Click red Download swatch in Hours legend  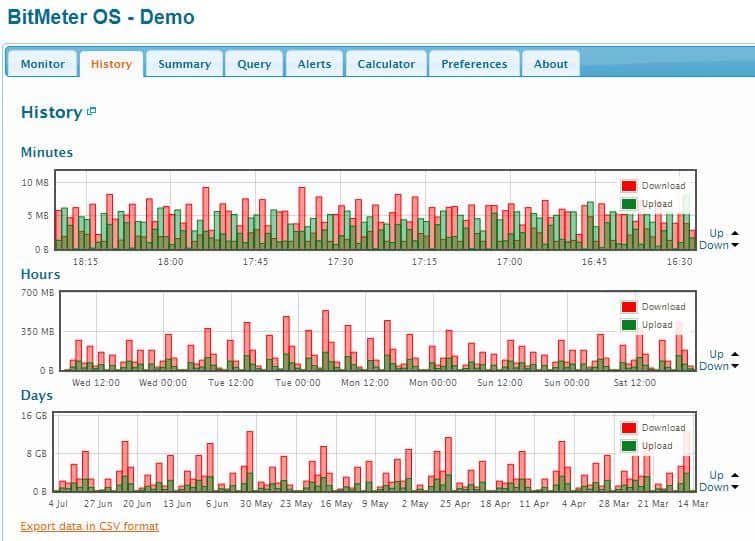coord(629,307)
